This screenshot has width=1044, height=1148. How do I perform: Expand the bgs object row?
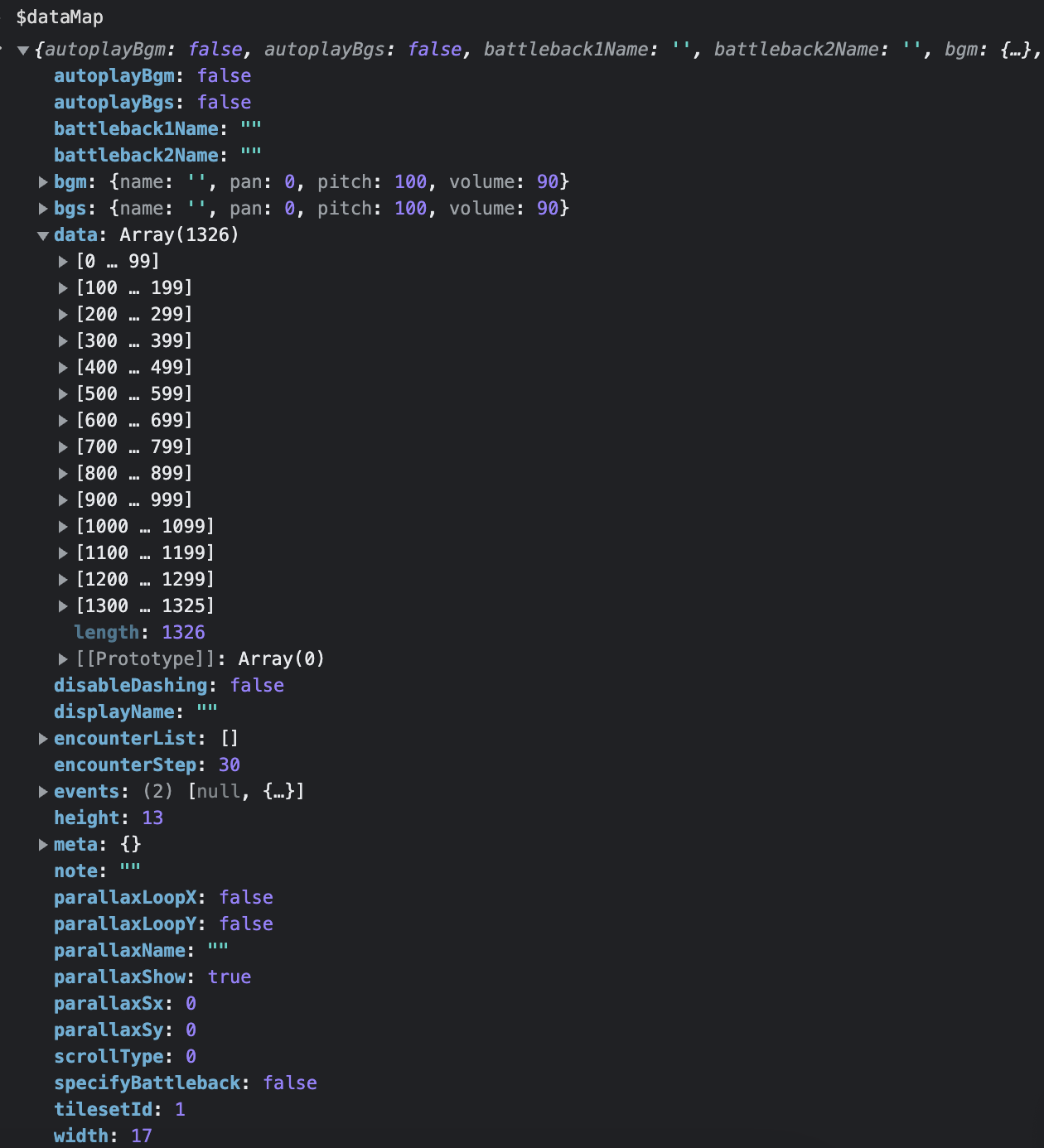pos(43,209)
